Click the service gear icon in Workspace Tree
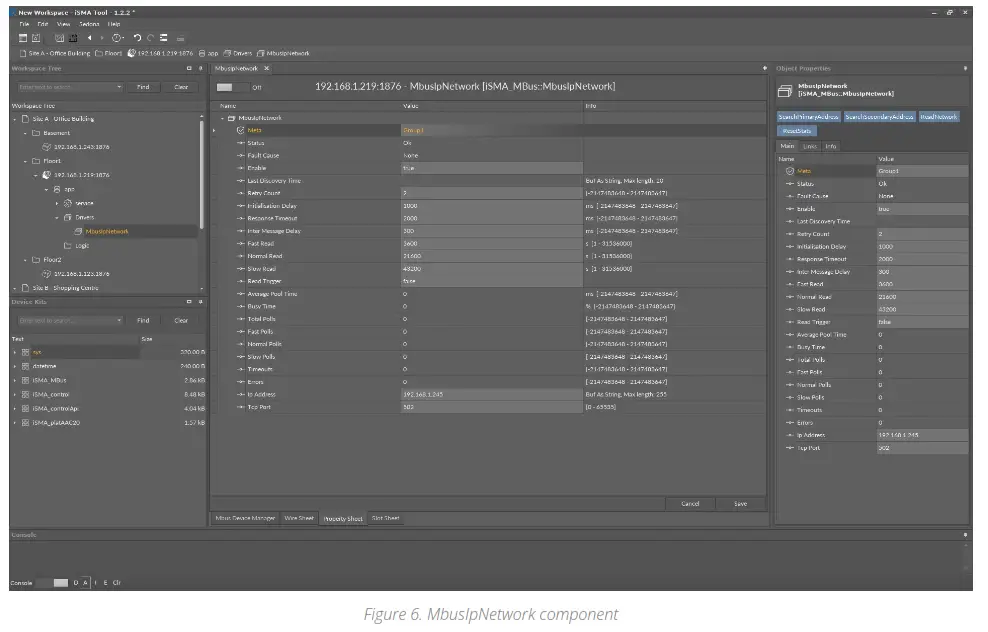The image size is (988, 632). pos(67,203)
